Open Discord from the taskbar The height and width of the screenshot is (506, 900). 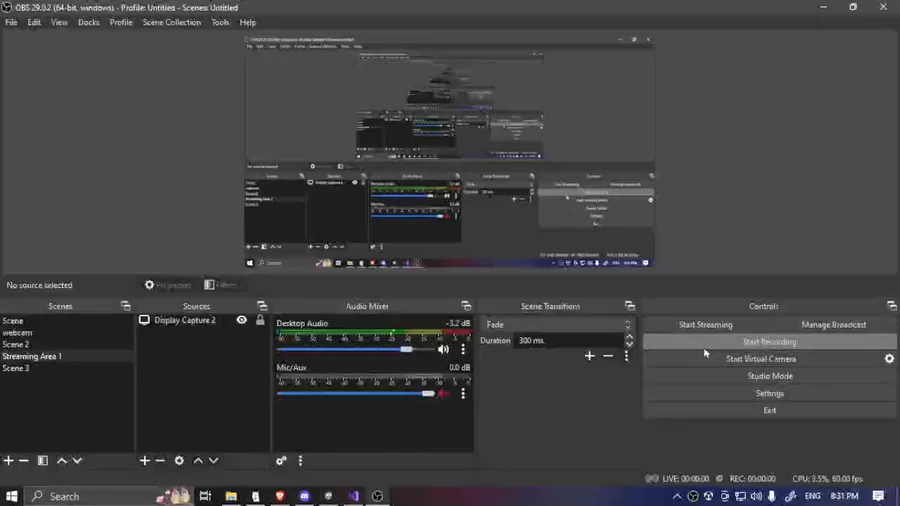[305, 496]
